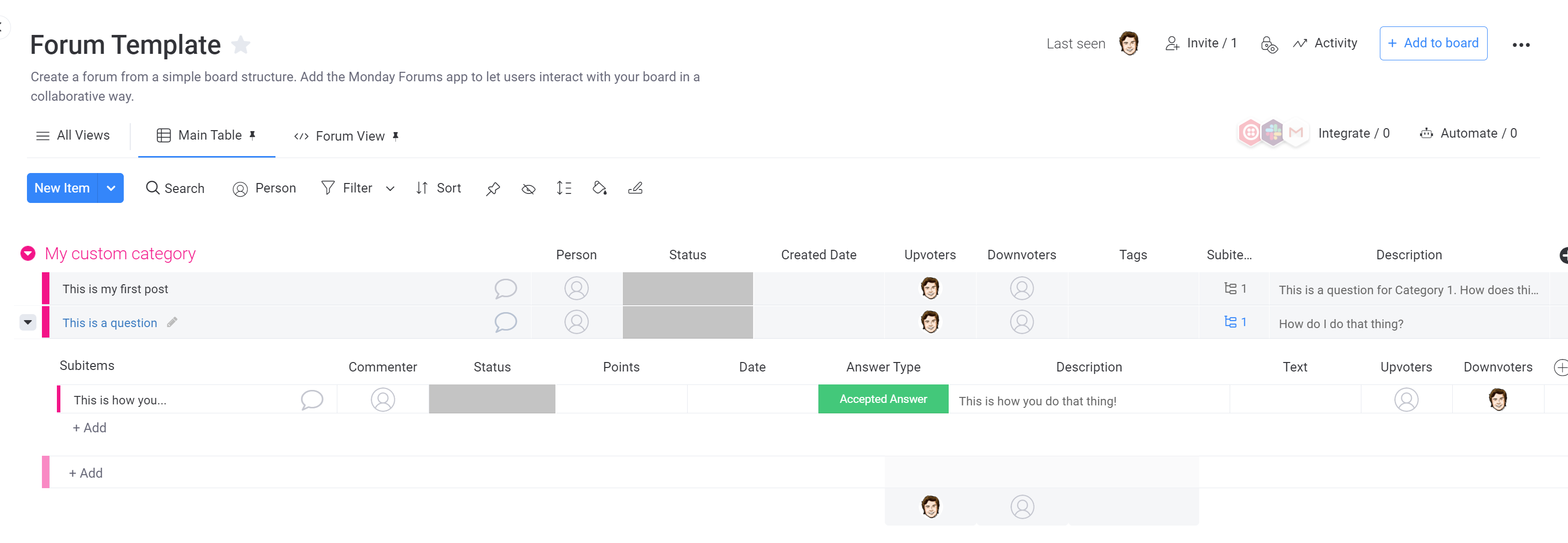Collapse subitems of 'This is a question'
The width and height of the screenshot is (1568, 543).
click(28, 322)
